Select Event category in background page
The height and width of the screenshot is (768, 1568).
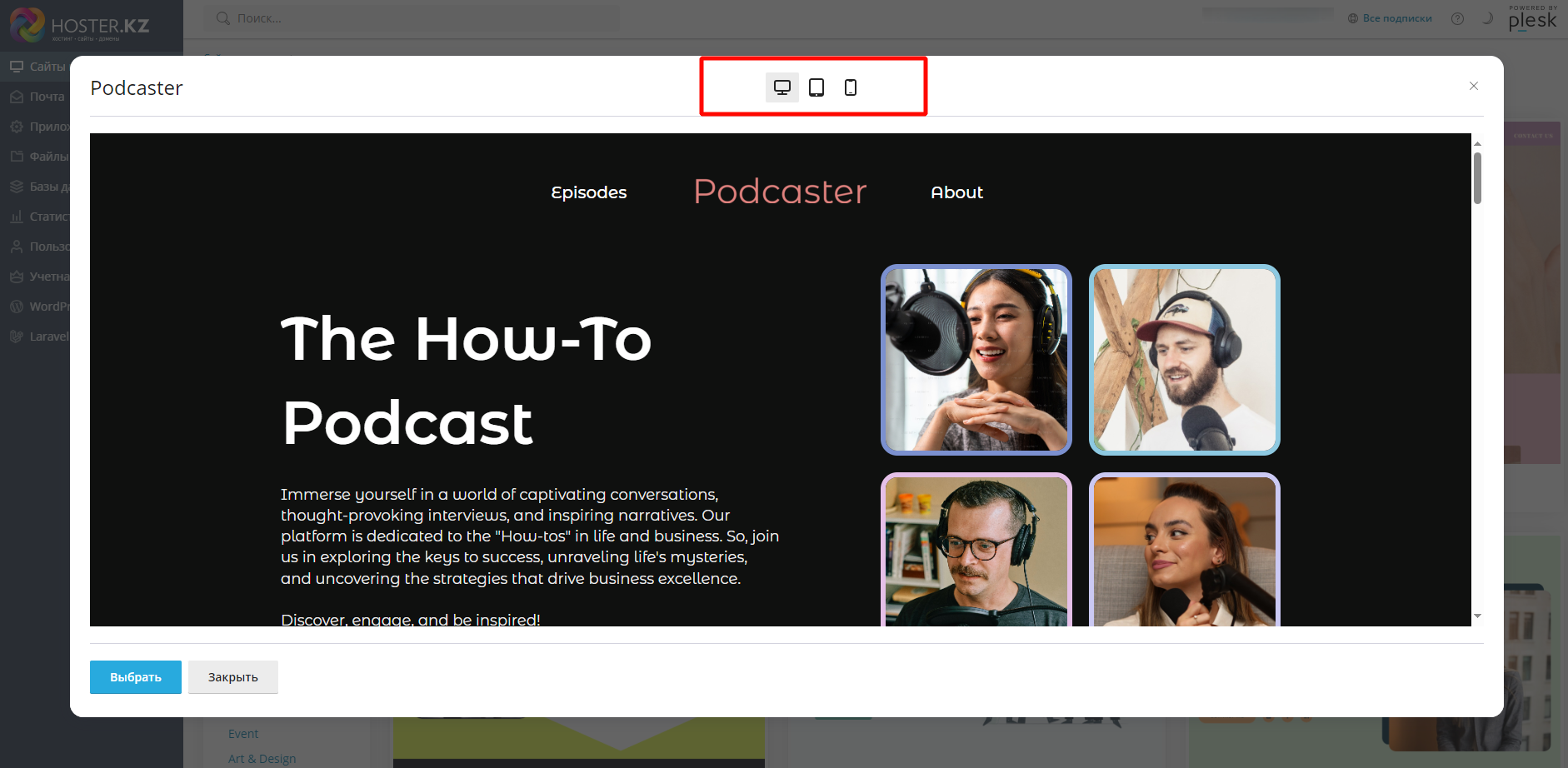coord(243,734)
